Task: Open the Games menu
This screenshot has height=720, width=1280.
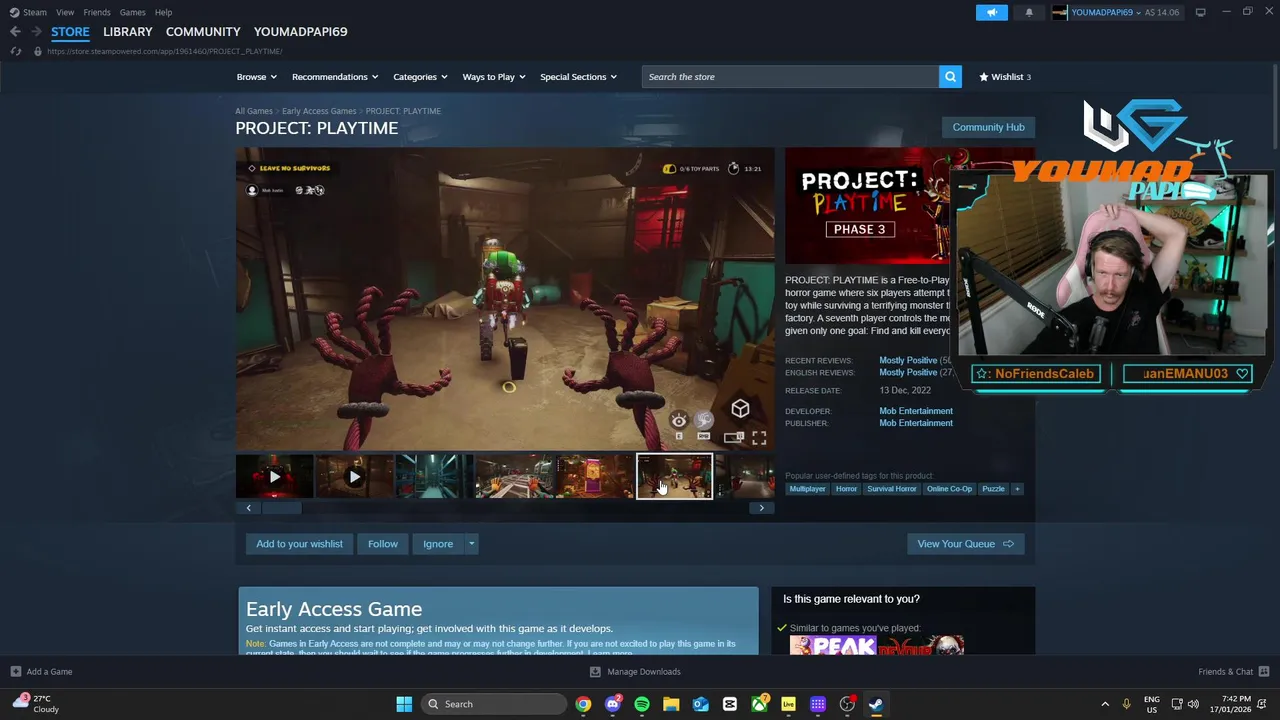Action: tap(132, 12)
